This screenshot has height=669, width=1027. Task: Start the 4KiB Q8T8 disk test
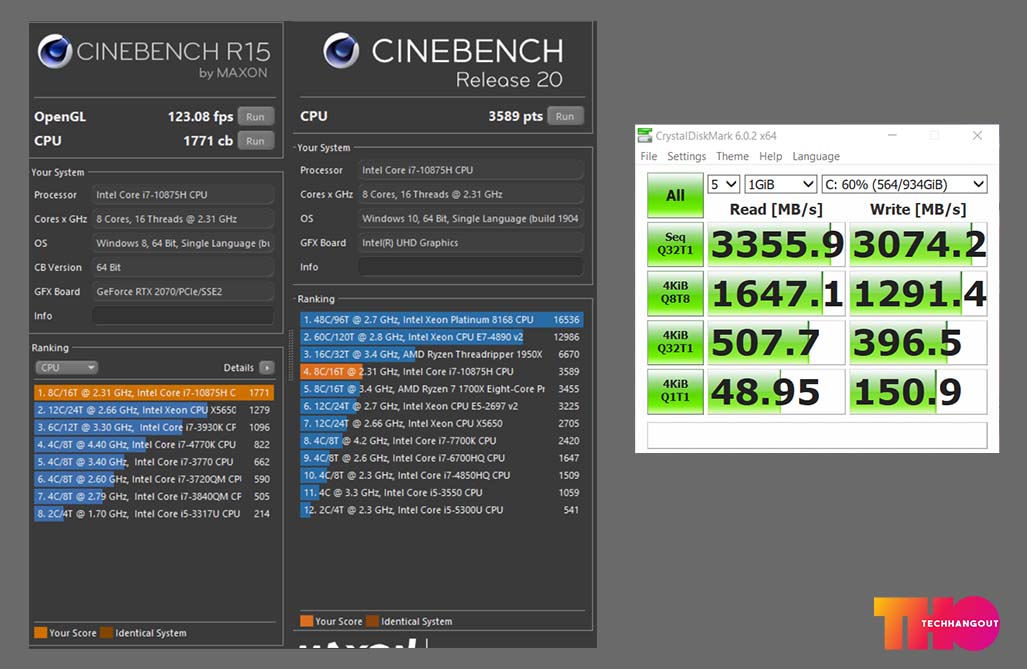pyautogui.click(x=675, y=294)
